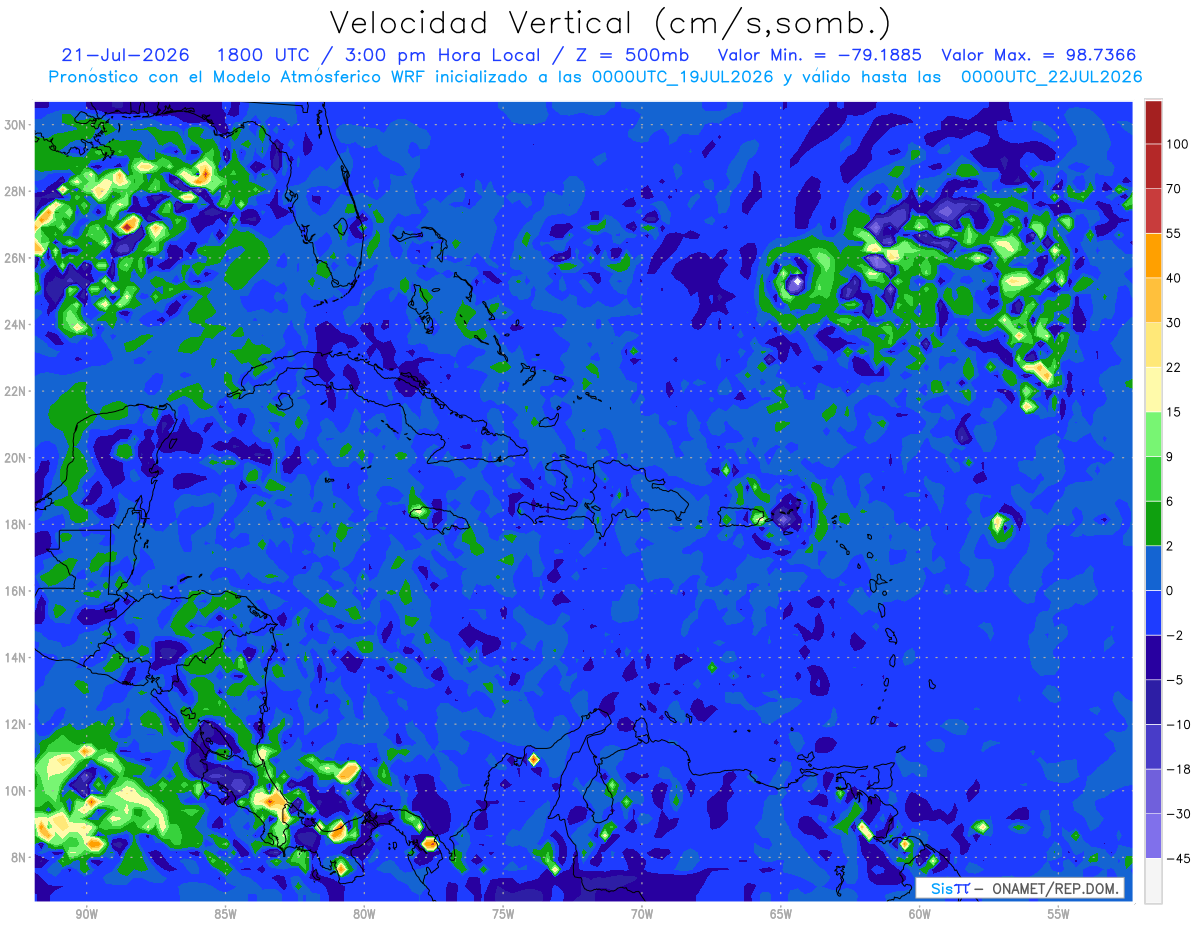Select the light green swatch between 9 and 15
Image resolution: width=1200 pixels, height=927 pixels.
click(x=1153, y=434)
